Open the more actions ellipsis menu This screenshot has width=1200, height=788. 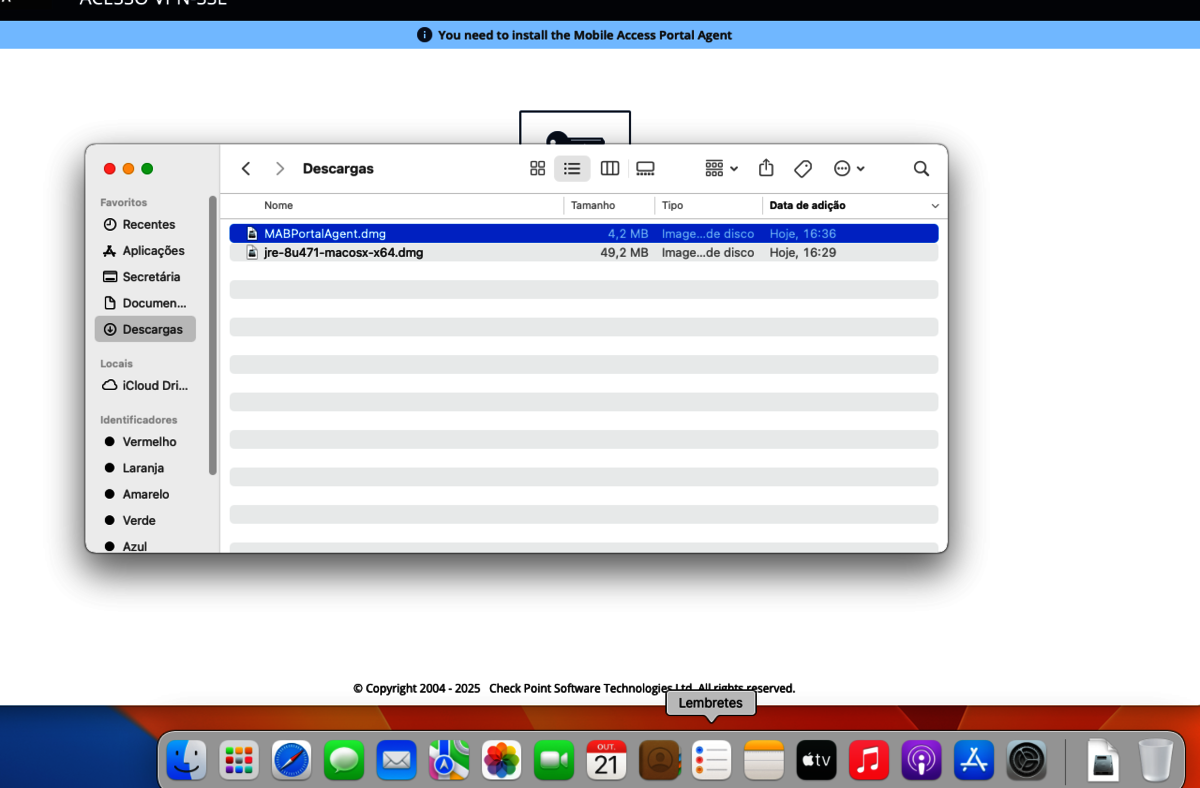[849, 169]
